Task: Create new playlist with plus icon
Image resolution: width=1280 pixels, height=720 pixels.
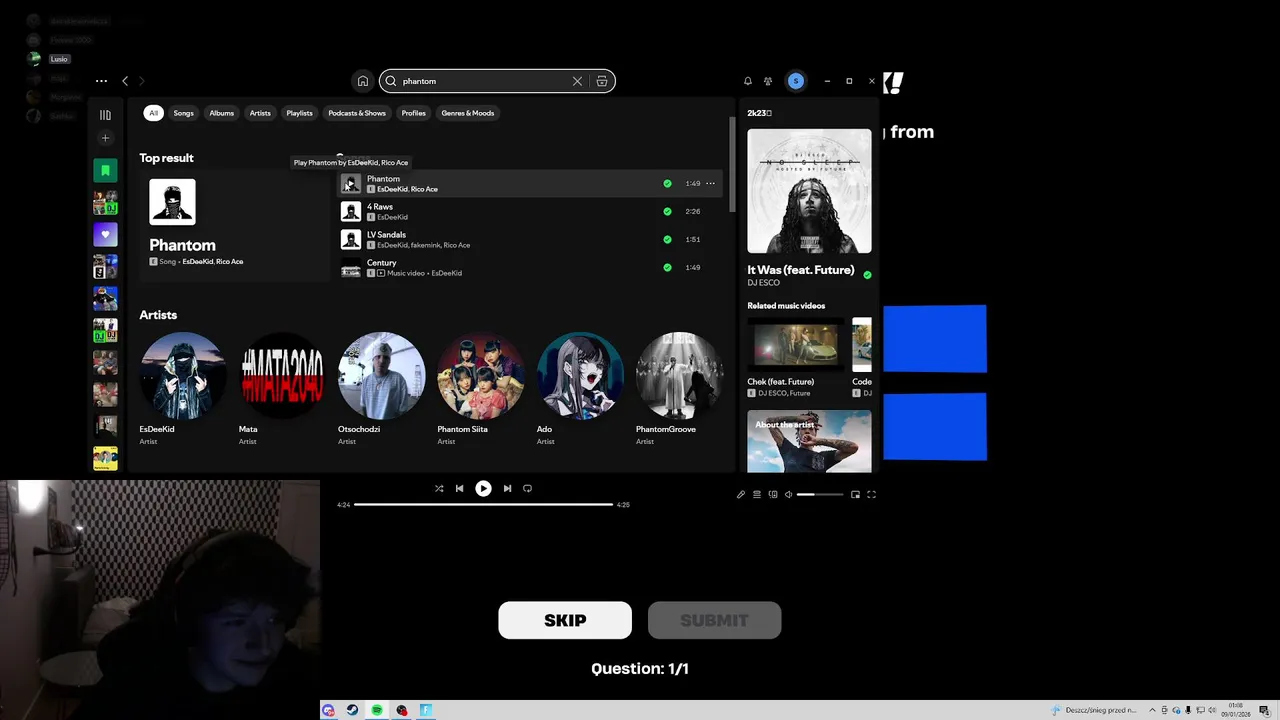Action: [105, 138]
